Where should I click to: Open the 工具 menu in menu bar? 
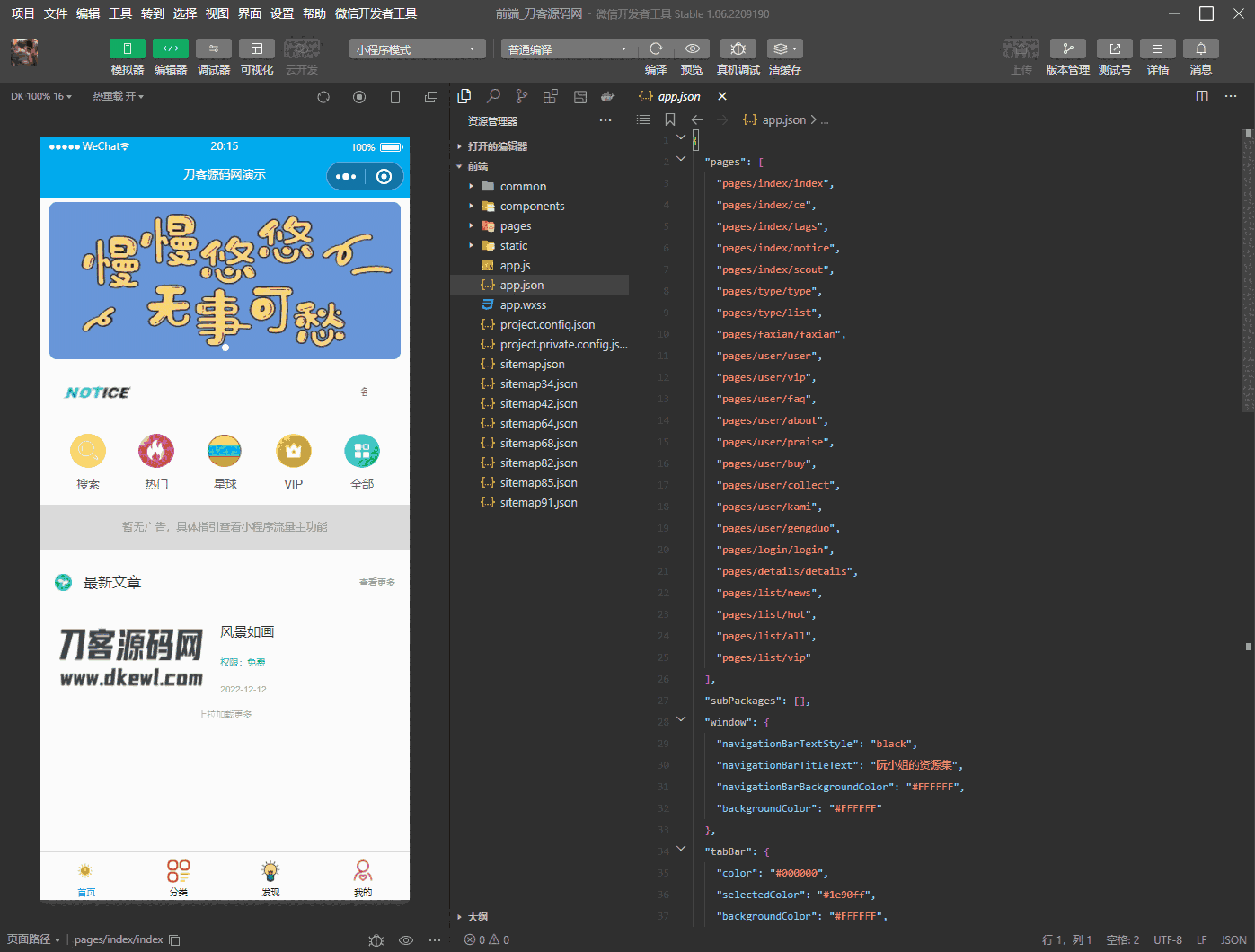pos(120,13)
